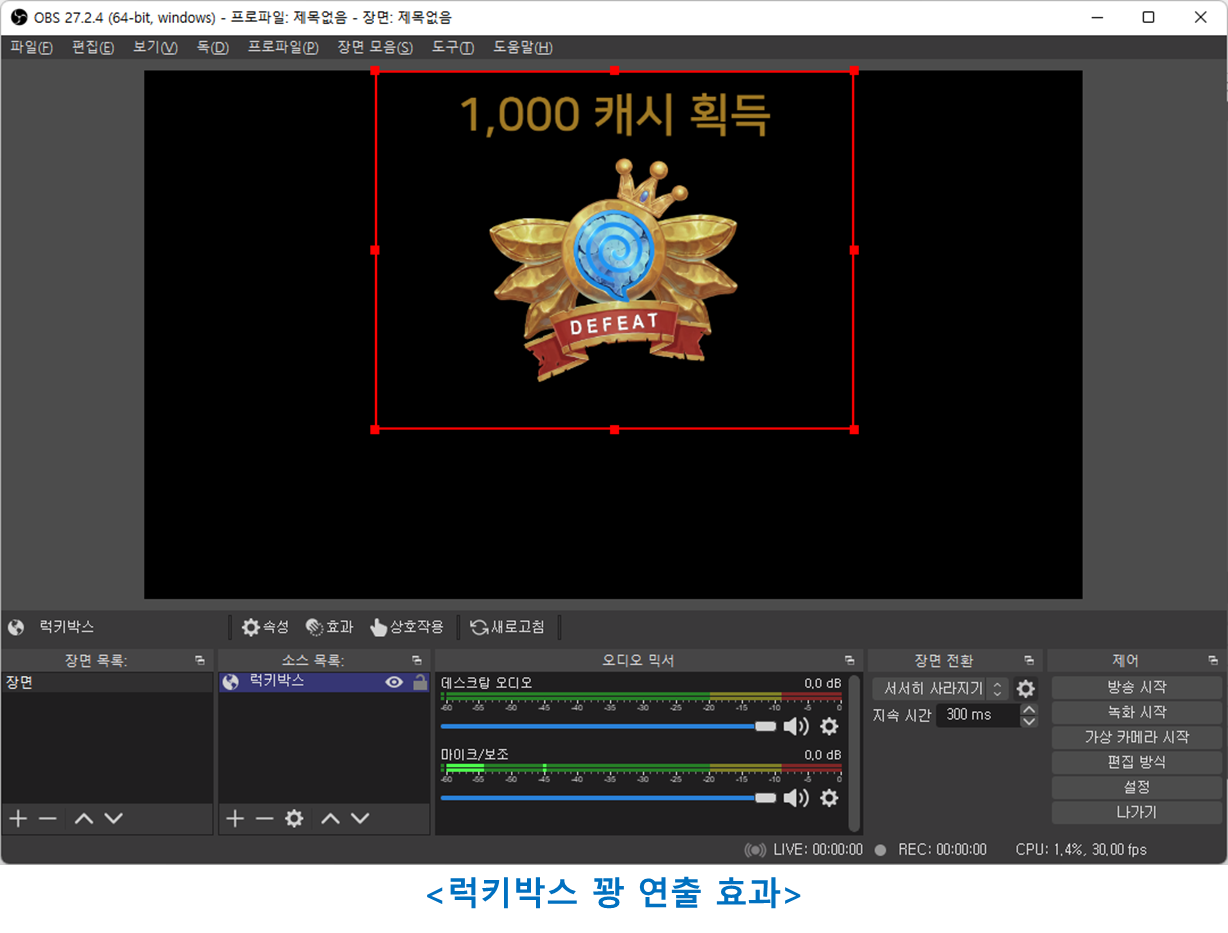Mute 데스크탑 오디오 with the speaker icon
This screenshot has height=933, width=1228.
796,727
